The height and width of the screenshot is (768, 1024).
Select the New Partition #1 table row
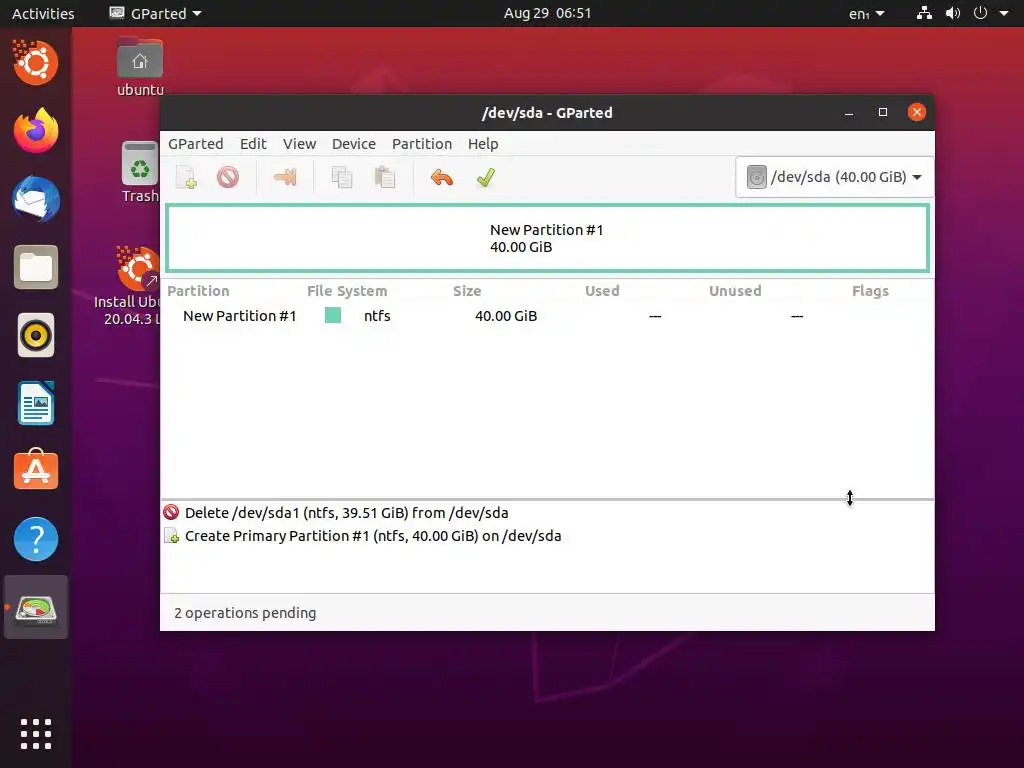(x=547, y=316)
